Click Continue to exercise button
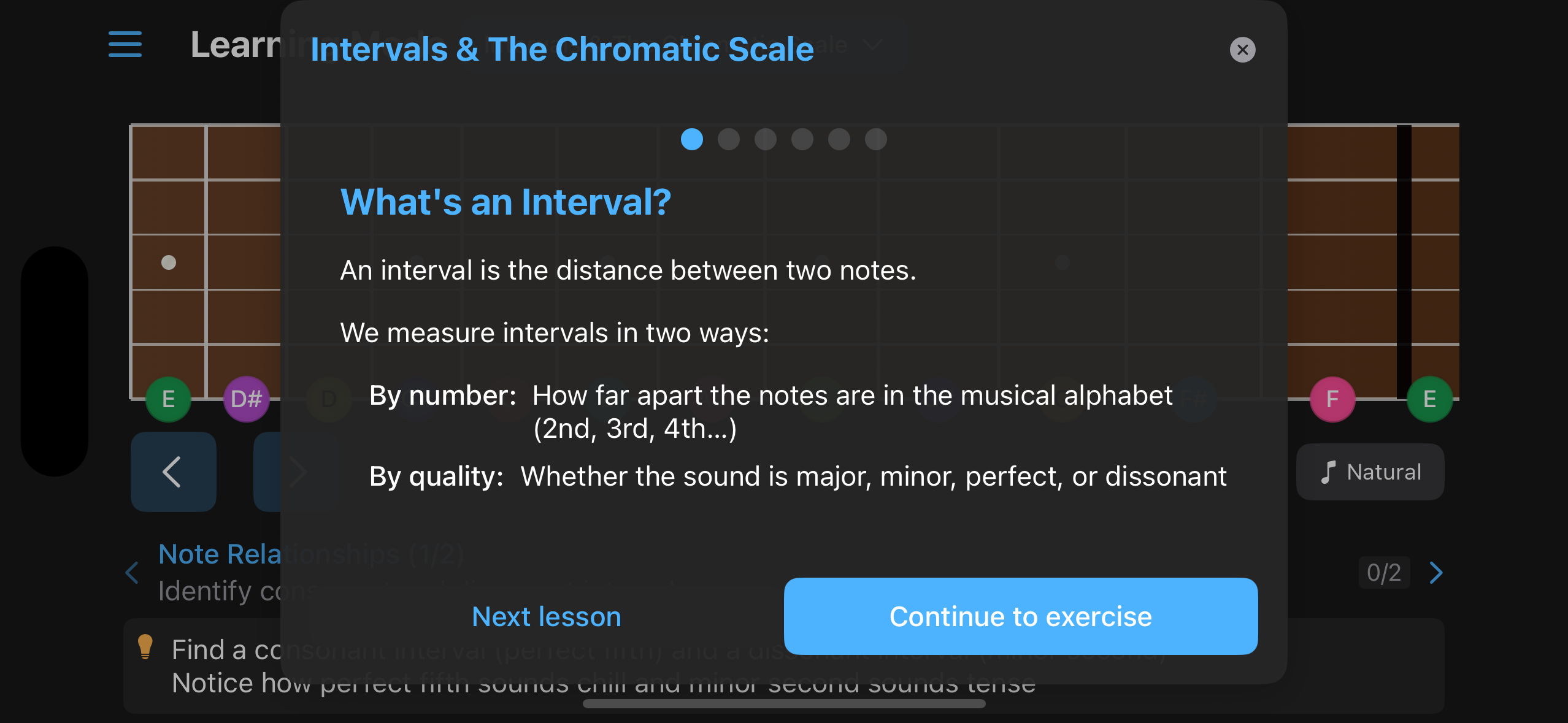 point(1021,616)
